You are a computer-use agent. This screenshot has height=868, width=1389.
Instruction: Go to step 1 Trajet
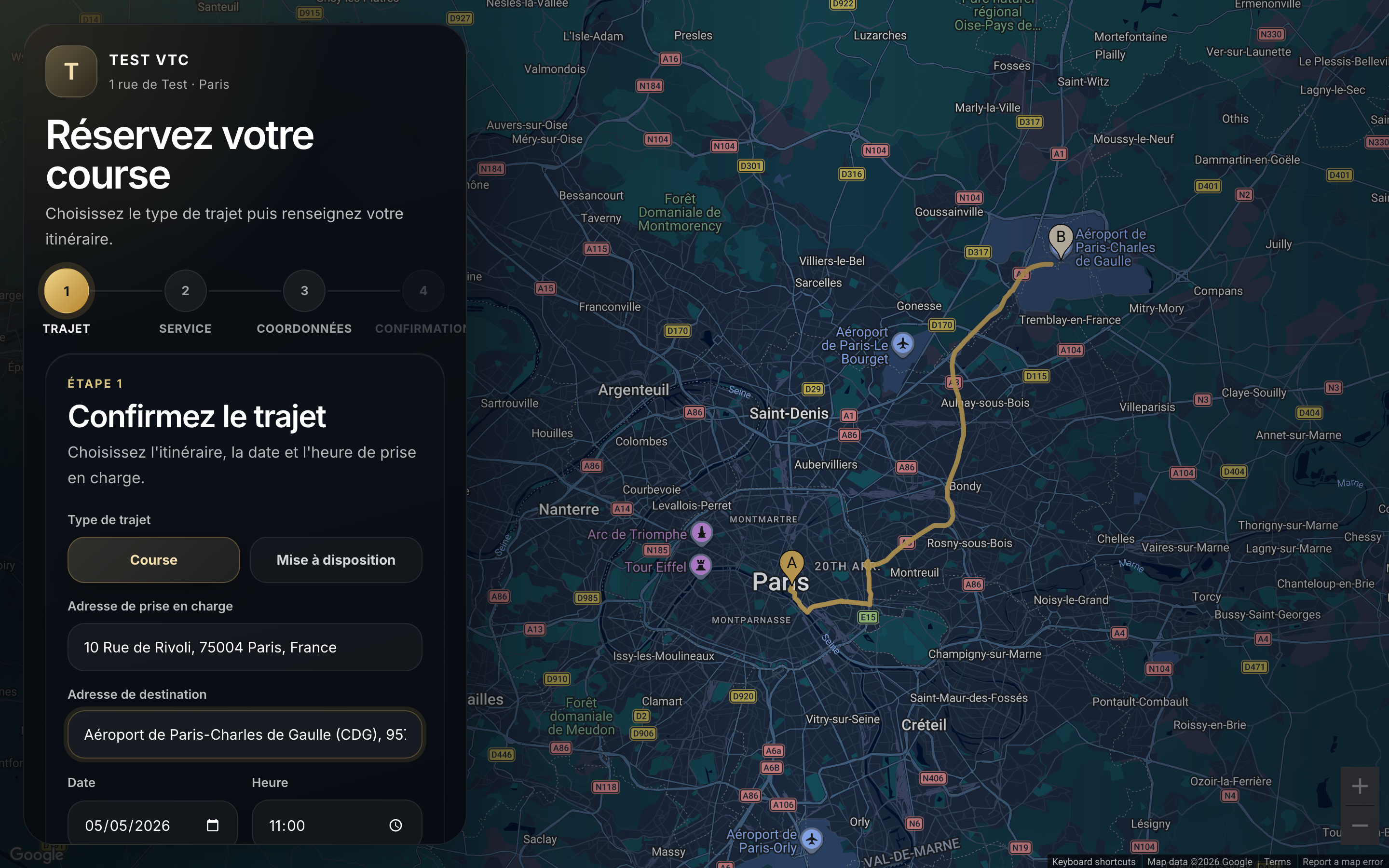67,291
